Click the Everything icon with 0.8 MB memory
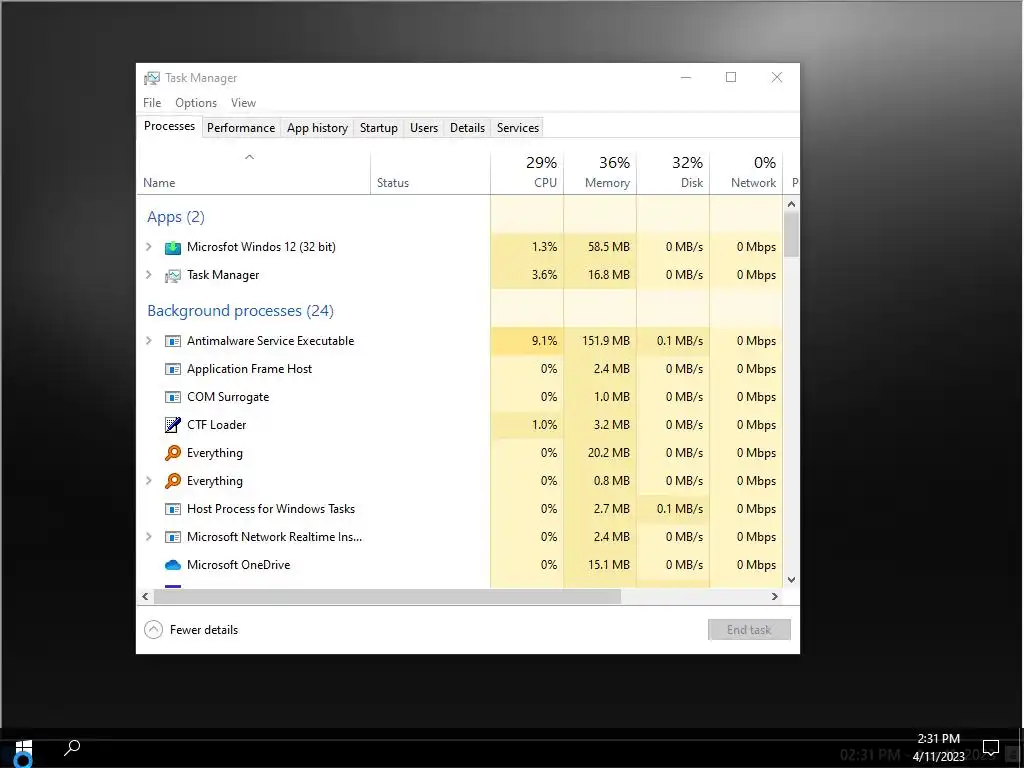This screenshot has height=768, width=1024. point(172,481)
